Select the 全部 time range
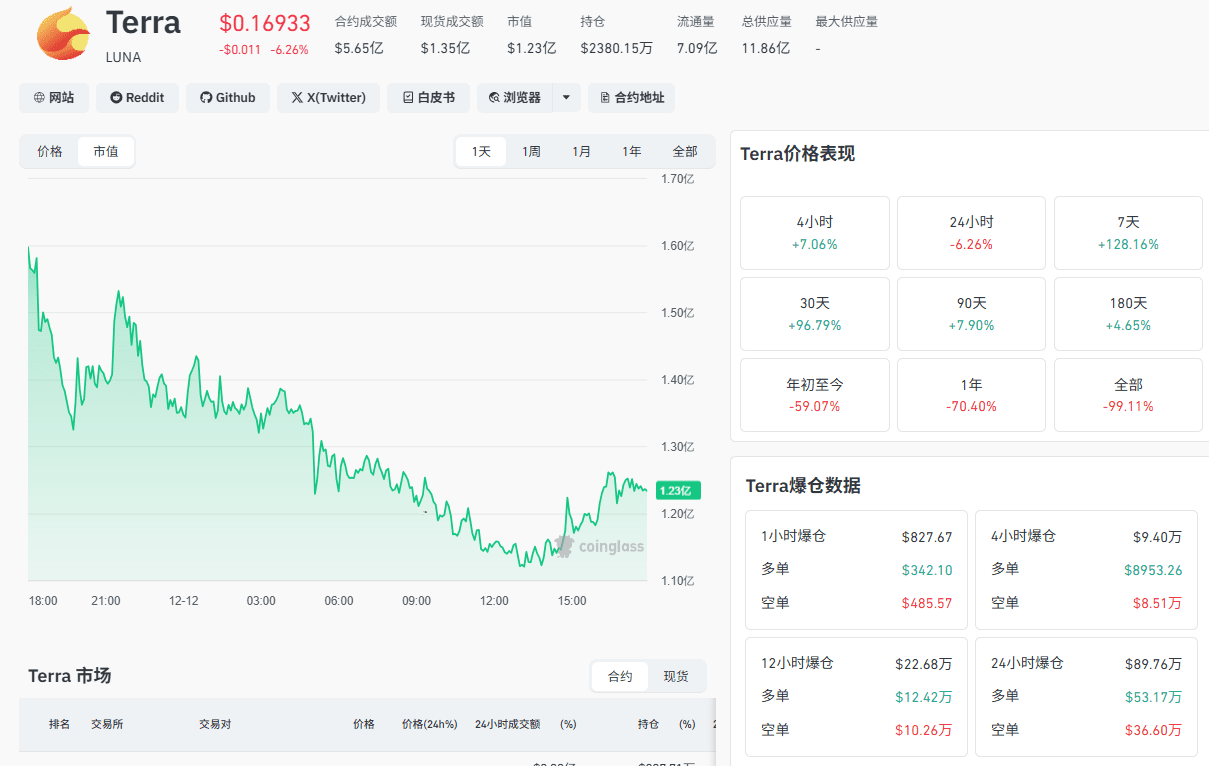 coord(685,152)
